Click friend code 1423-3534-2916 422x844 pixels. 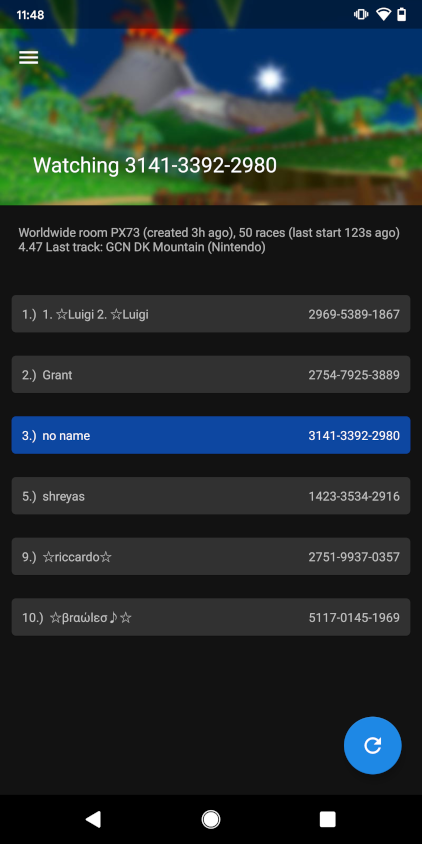(354, 496)
